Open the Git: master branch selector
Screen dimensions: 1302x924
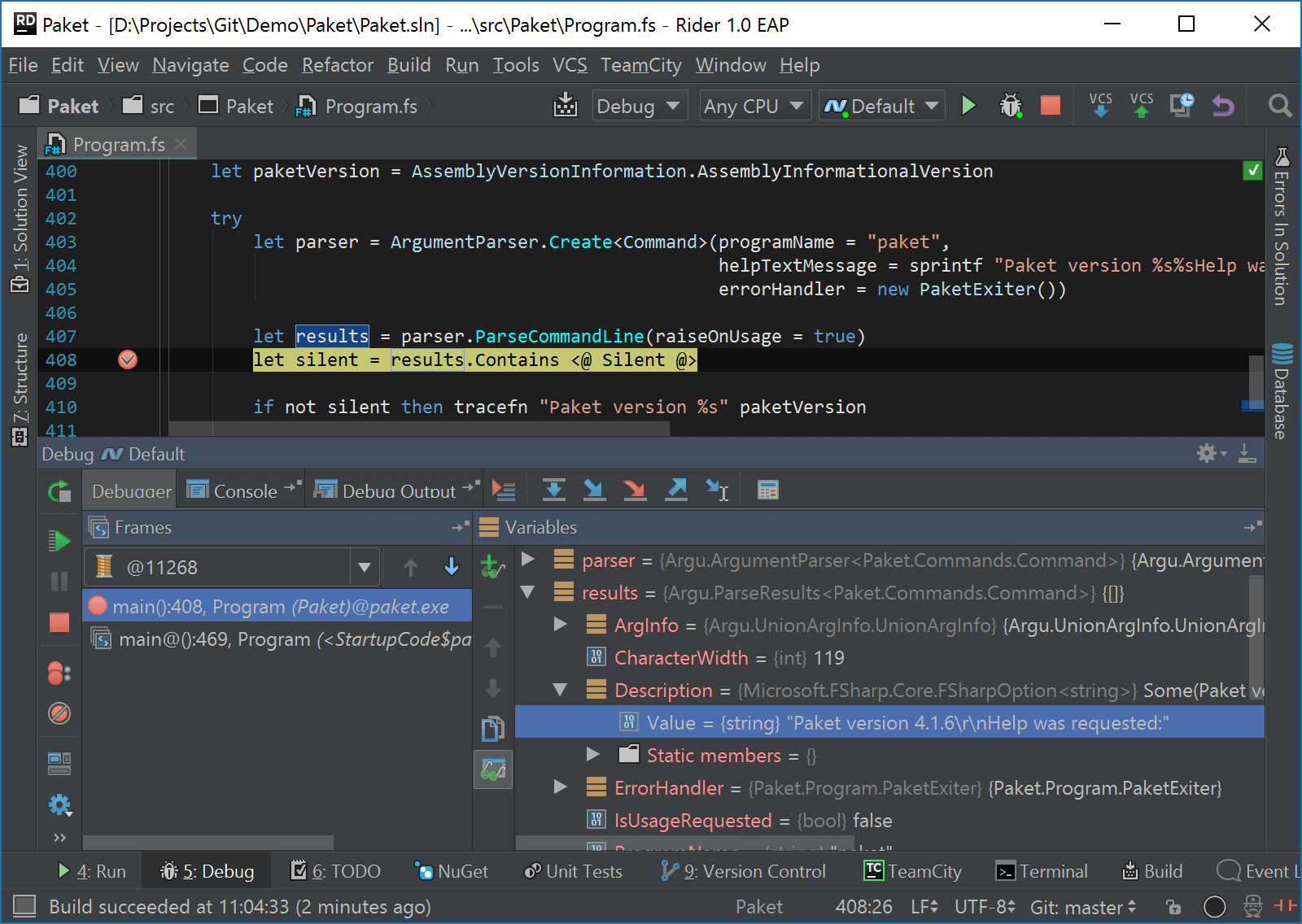pyautogui.click(x=1083, y=907)
